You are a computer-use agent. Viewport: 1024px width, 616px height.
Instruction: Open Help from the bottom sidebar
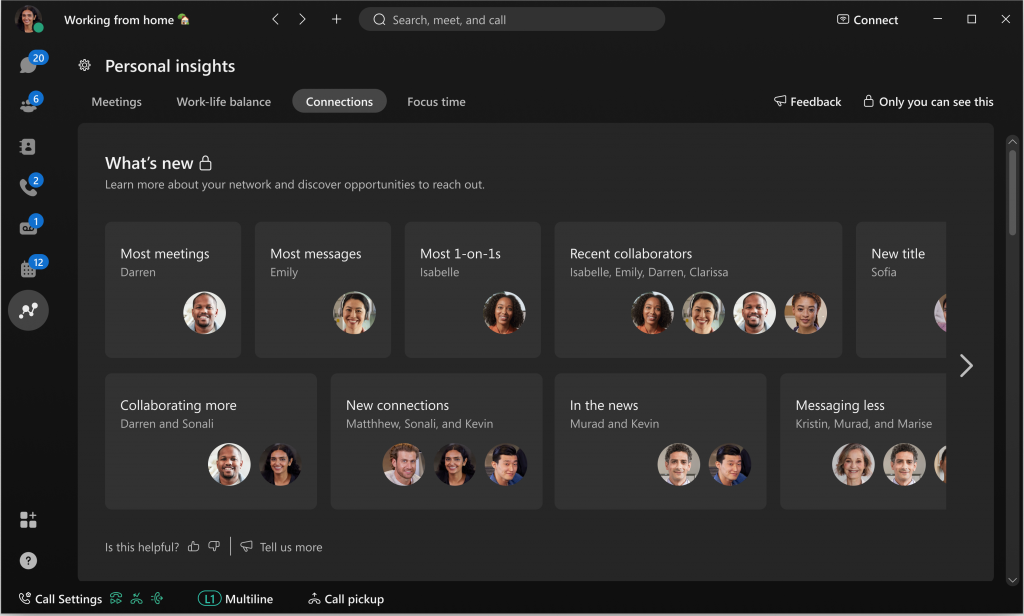(28, 560)
